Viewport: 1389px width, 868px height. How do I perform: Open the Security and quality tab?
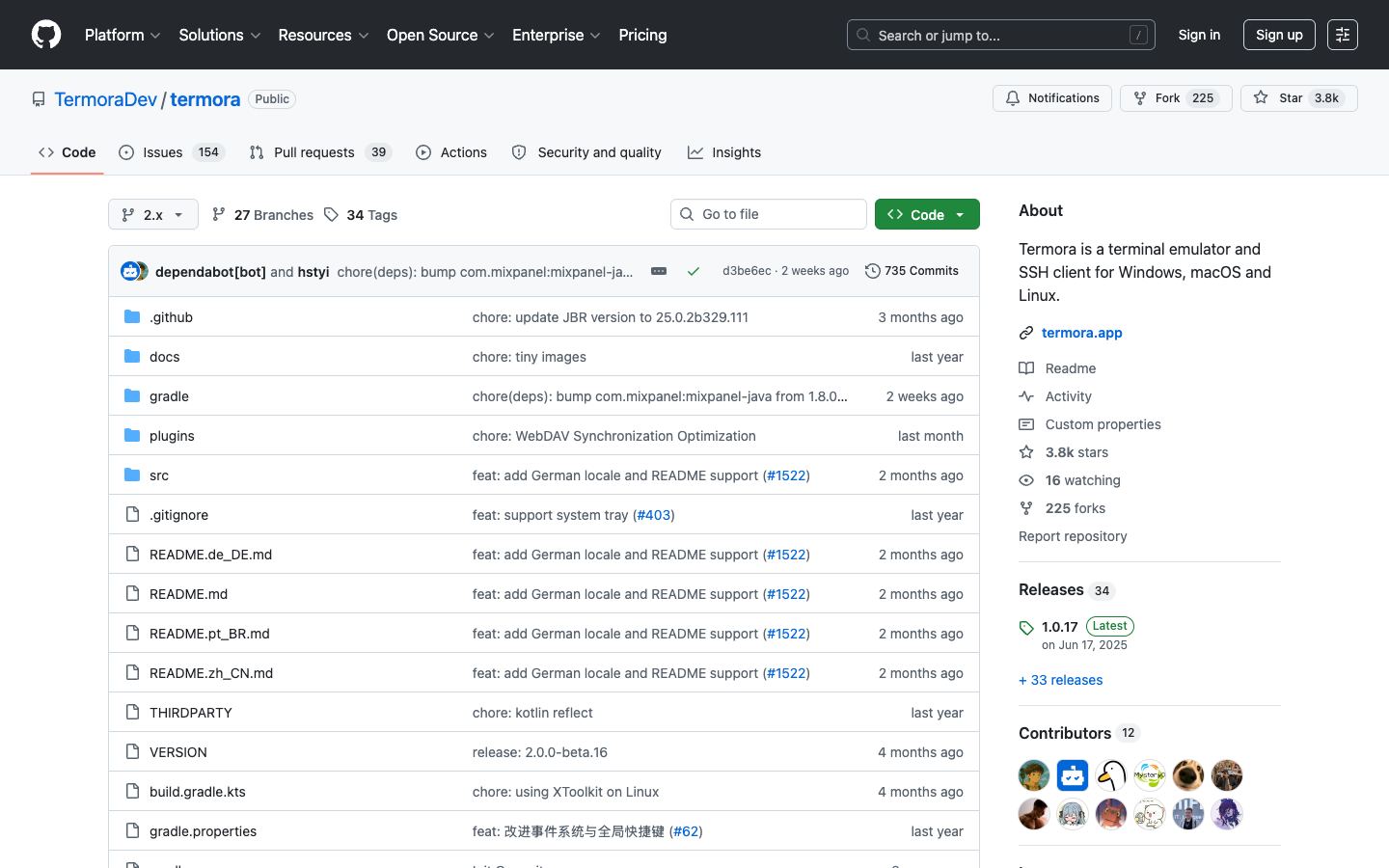point(586,152)
